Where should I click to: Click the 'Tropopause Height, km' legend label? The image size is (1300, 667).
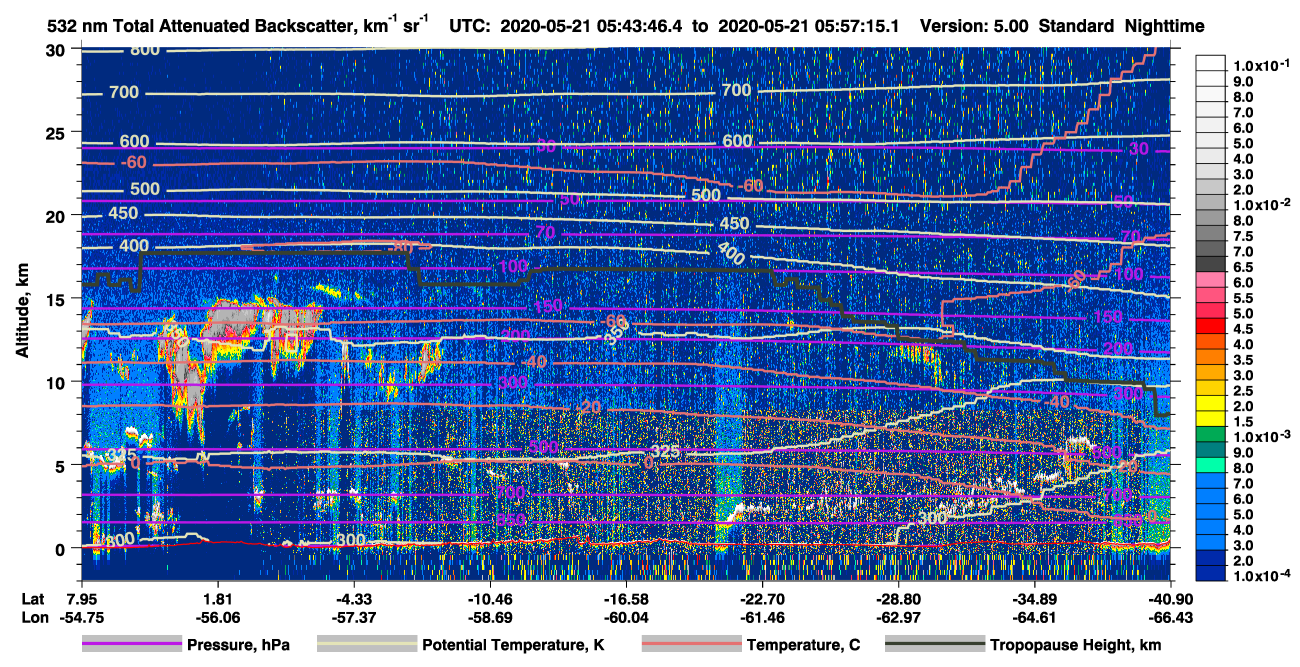tap(1076, 645)
